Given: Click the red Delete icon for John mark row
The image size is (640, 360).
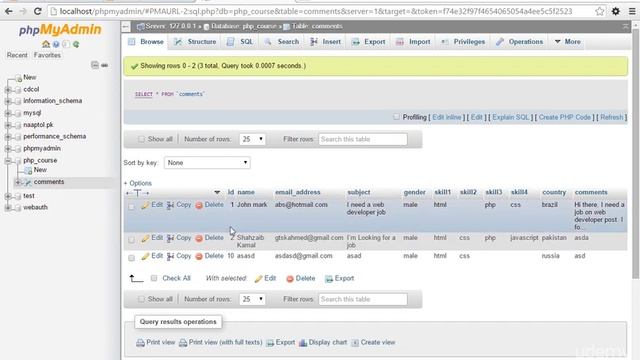Looking at the screenshot, I should click(x=199, y=205).
